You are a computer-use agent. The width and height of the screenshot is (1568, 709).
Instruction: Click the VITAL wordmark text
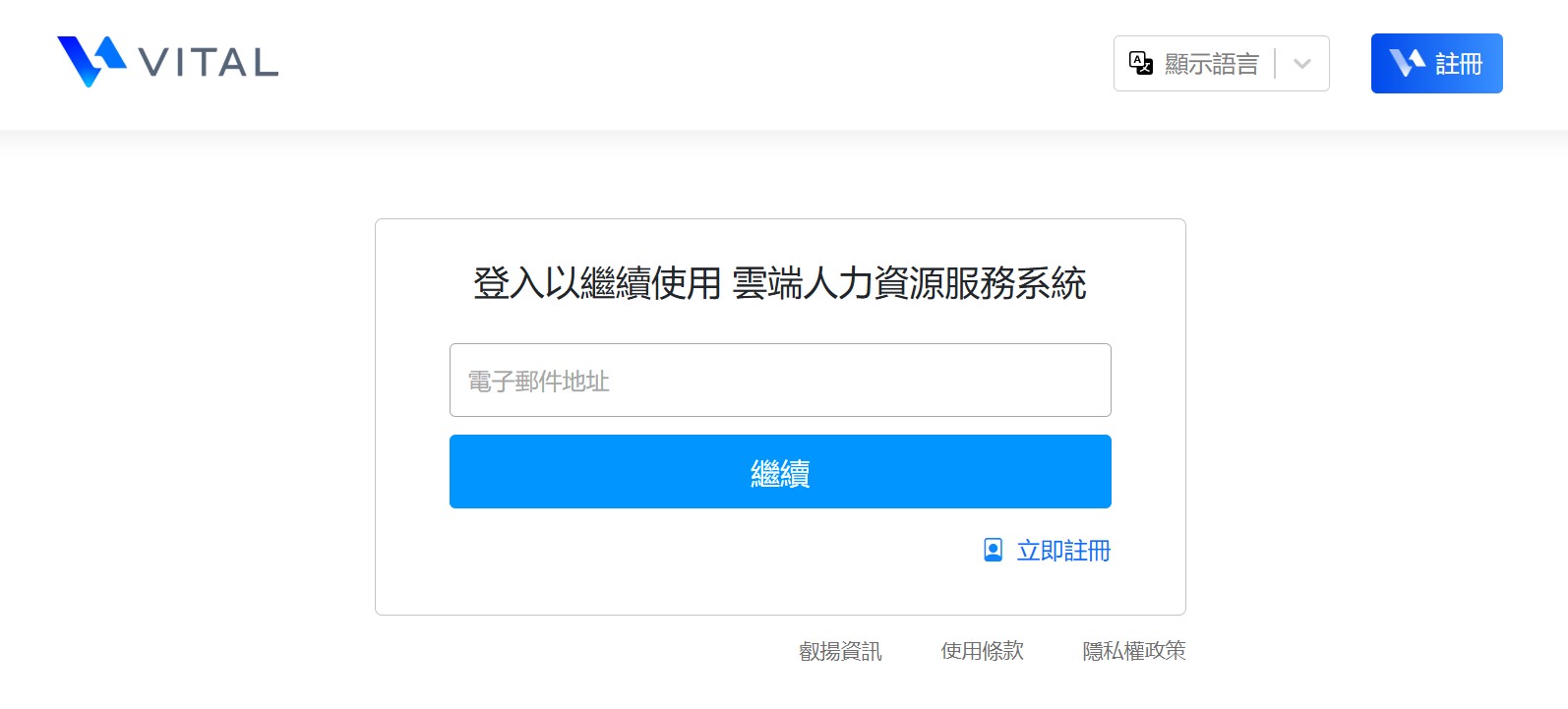coord(209,63)
